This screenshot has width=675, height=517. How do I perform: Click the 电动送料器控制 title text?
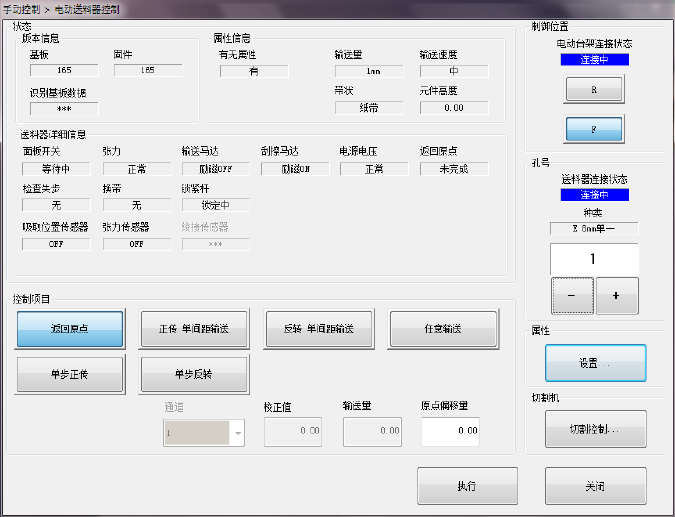tap(87, 9)
